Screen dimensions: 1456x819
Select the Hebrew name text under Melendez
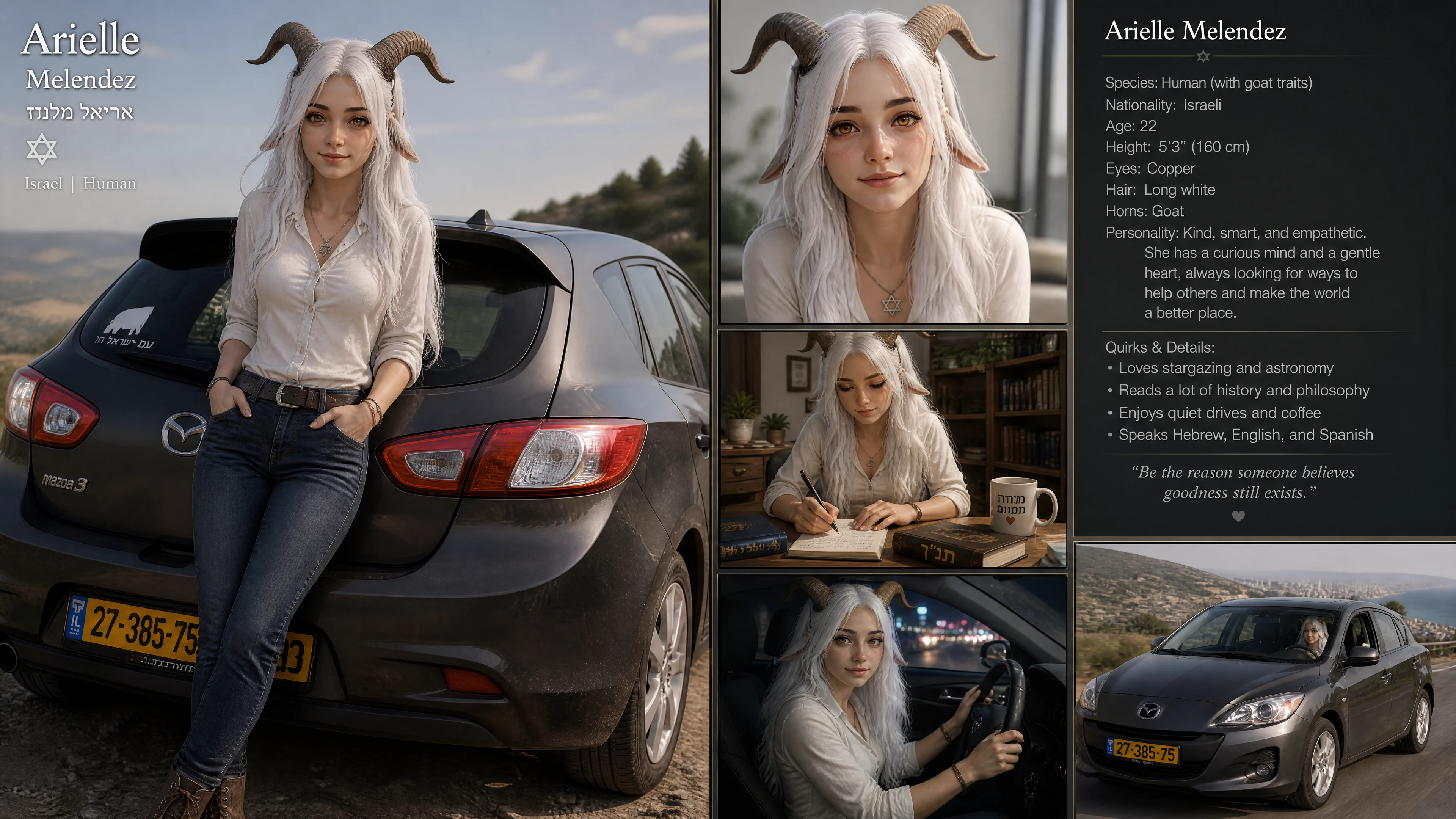coord(80,112)
